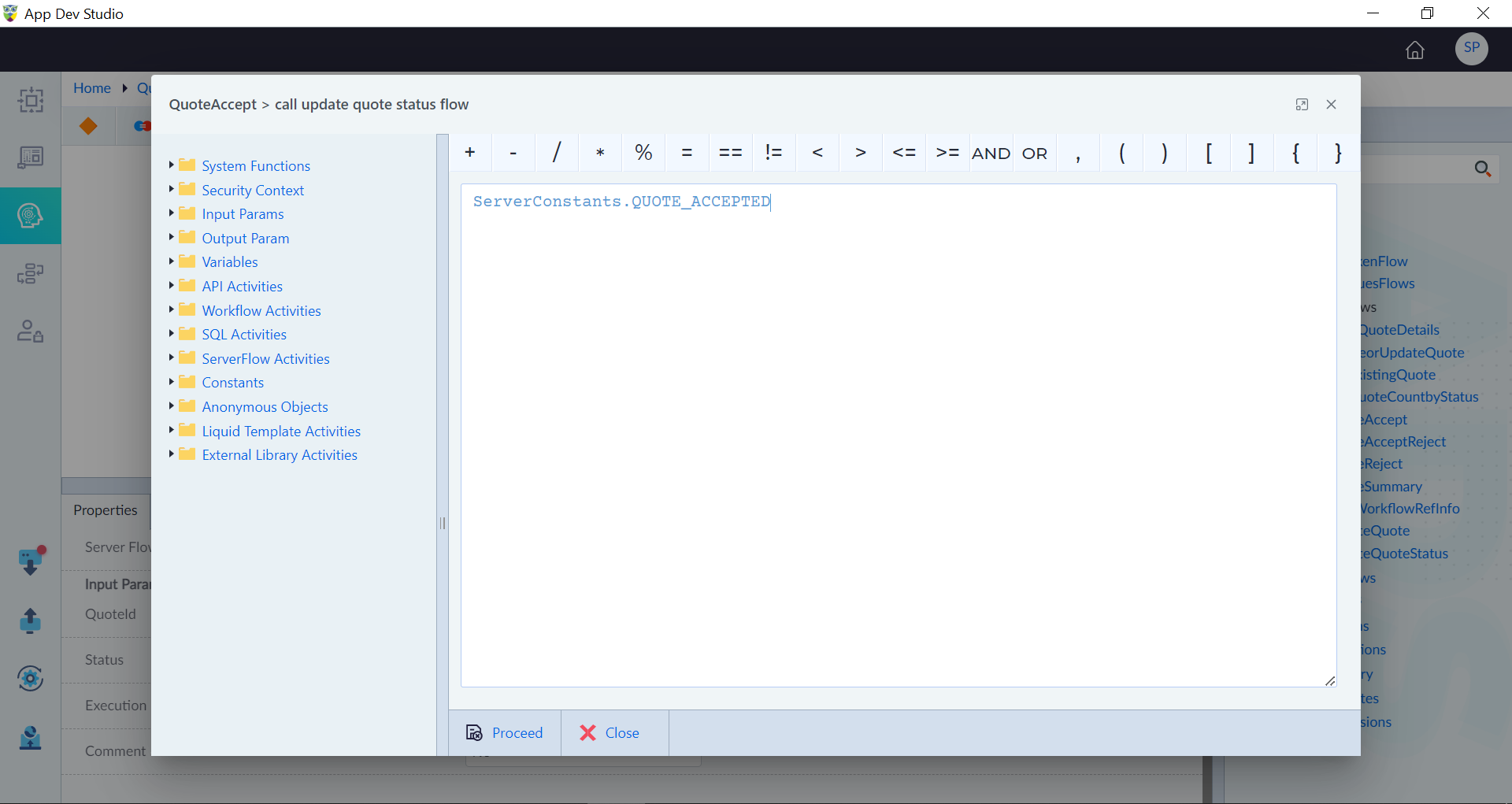This screenshot has width=1512, height=804.
Task: Open the form layout sidebar icon
Action: click(x=31, y=157)
